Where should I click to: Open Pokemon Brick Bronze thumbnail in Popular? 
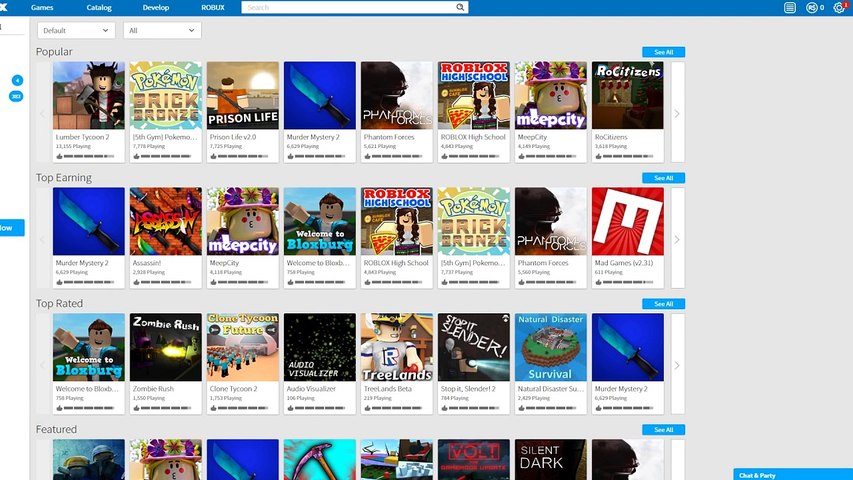click(166, 95)
